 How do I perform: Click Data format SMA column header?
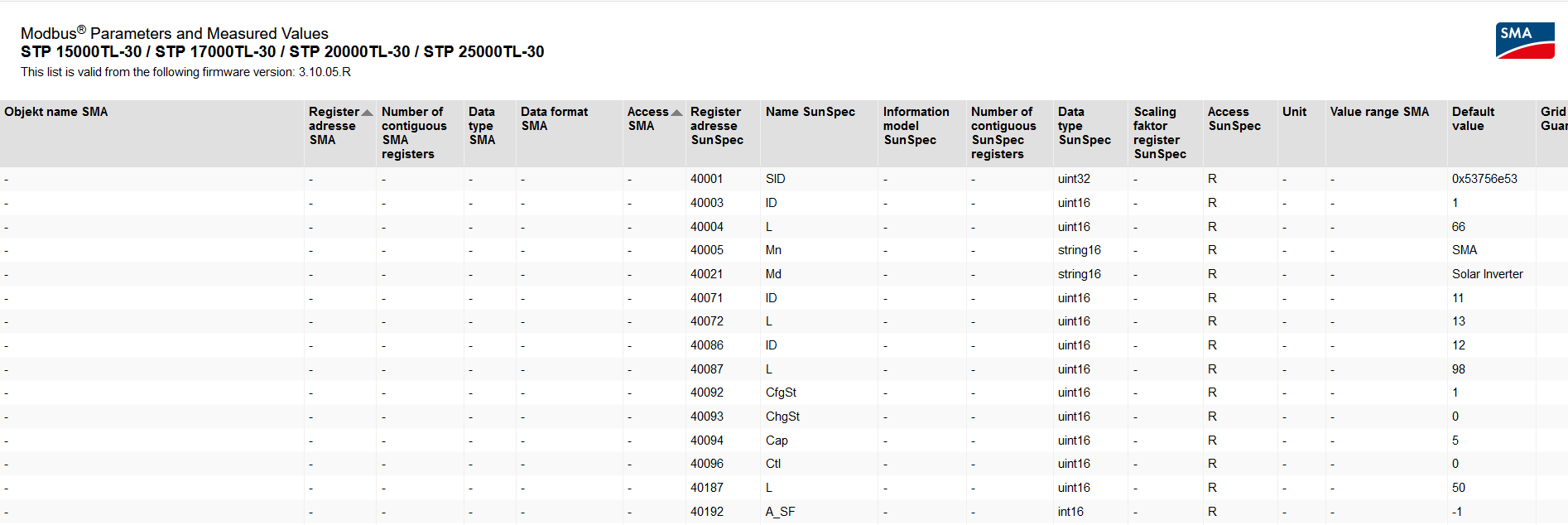pyautogui.click(x=554, y=118)
